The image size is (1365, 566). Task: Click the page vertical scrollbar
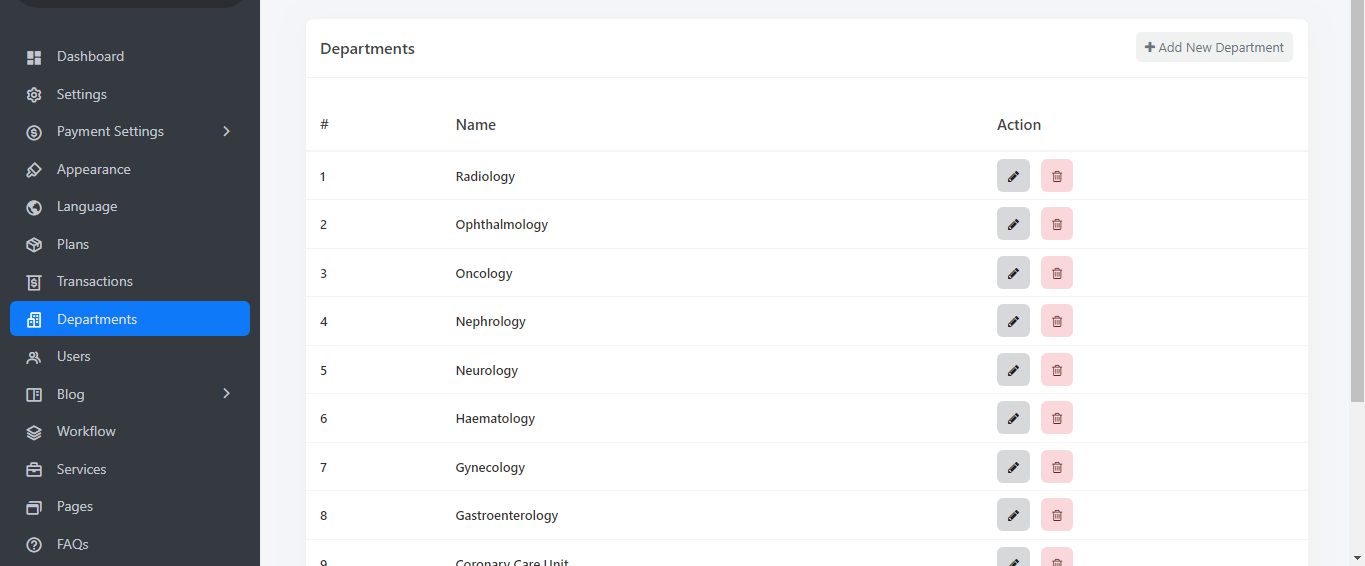click(1357, 200)
